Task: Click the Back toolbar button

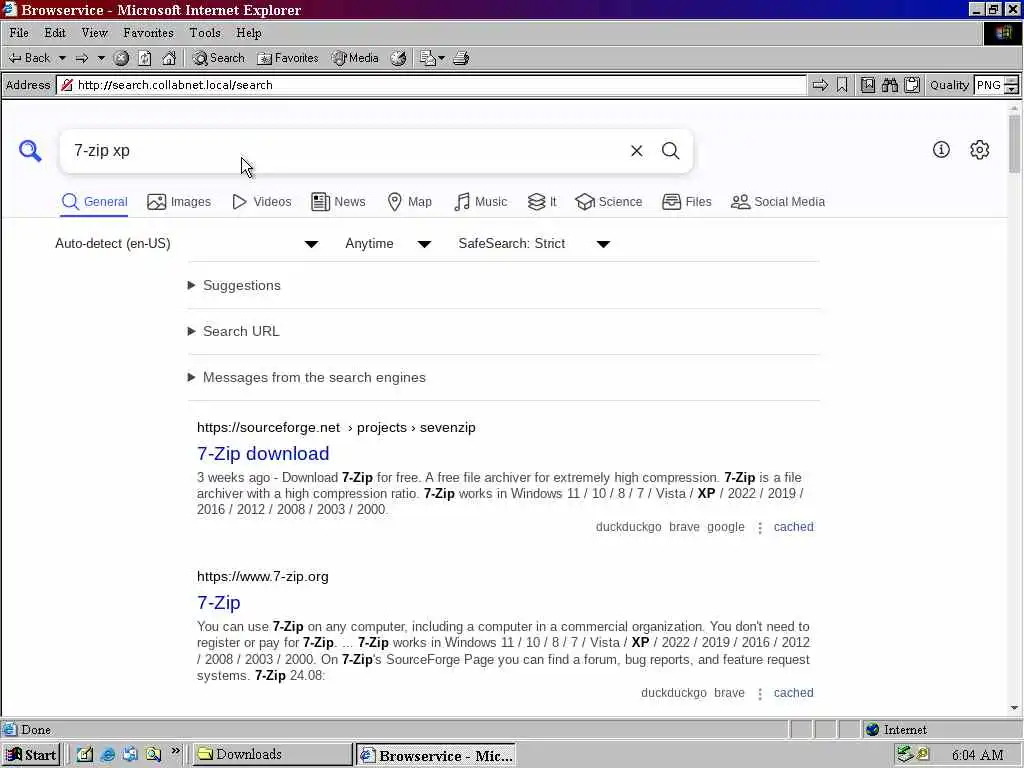Action: (x=29, y=58)
